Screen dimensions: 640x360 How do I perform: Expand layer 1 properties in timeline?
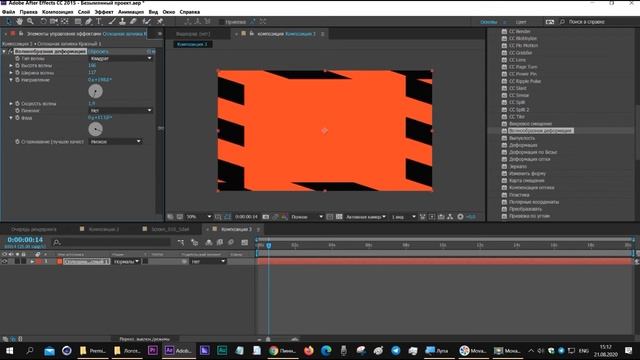(x=32, y=261)
